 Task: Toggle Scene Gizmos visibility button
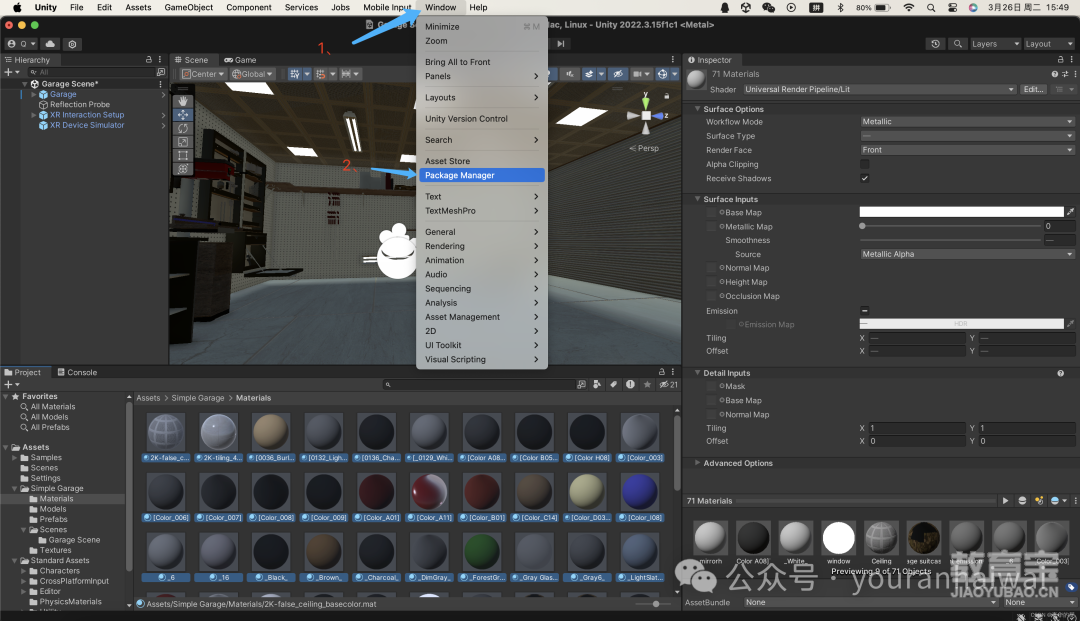click(x=662, y=74)
